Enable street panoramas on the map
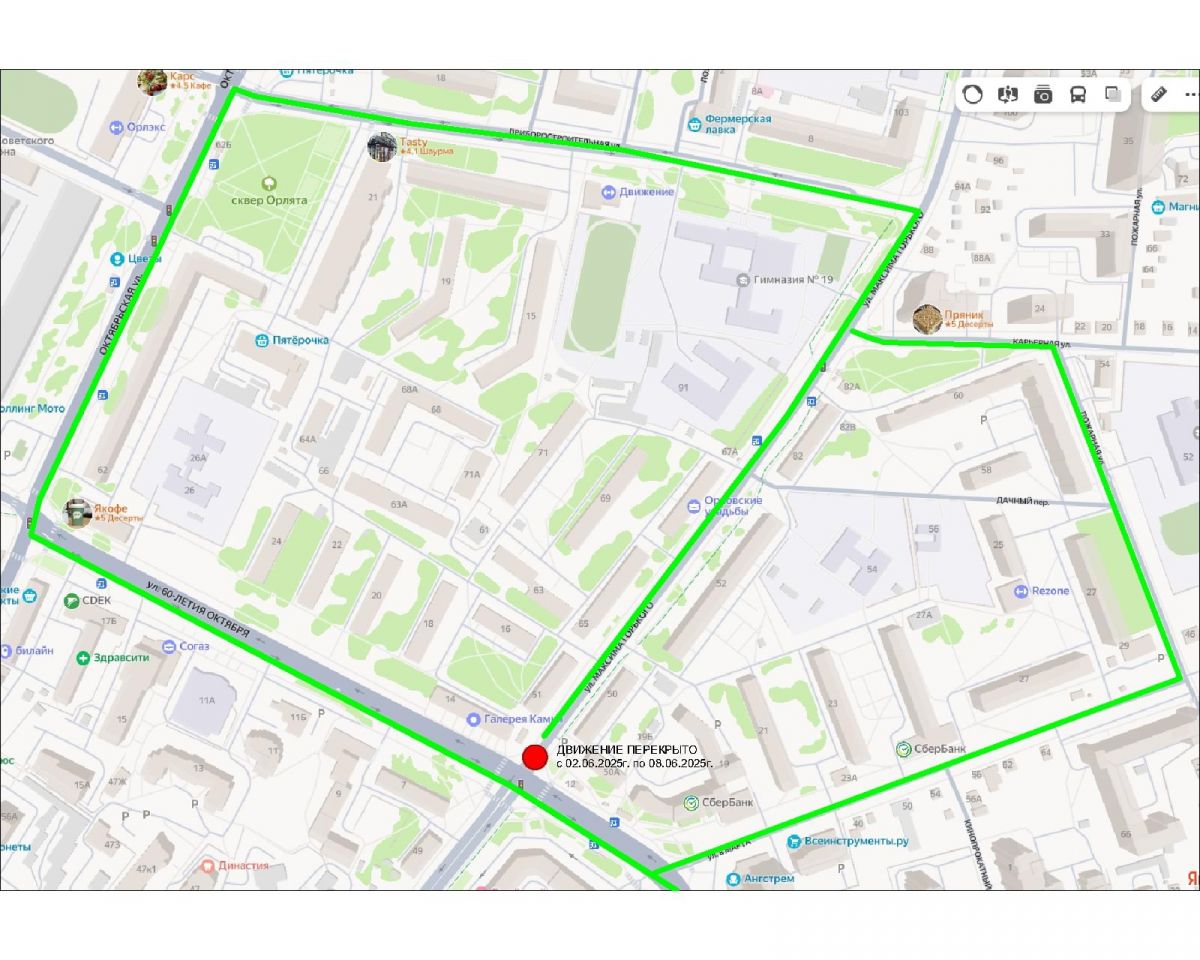The height and width of the screenshot is (960, 1200). pyautogui.click(x=1008, y=95)
